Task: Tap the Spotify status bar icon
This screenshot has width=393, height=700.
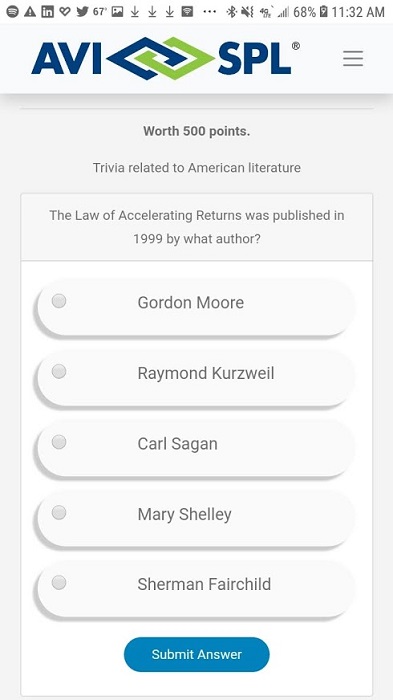Action: (13, 12)
